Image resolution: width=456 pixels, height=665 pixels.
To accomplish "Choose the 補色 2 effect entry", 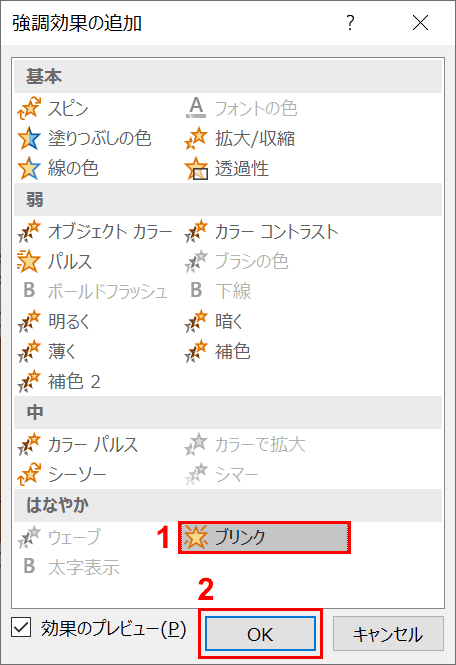I will pyautogui.click(x=59, y=381).
